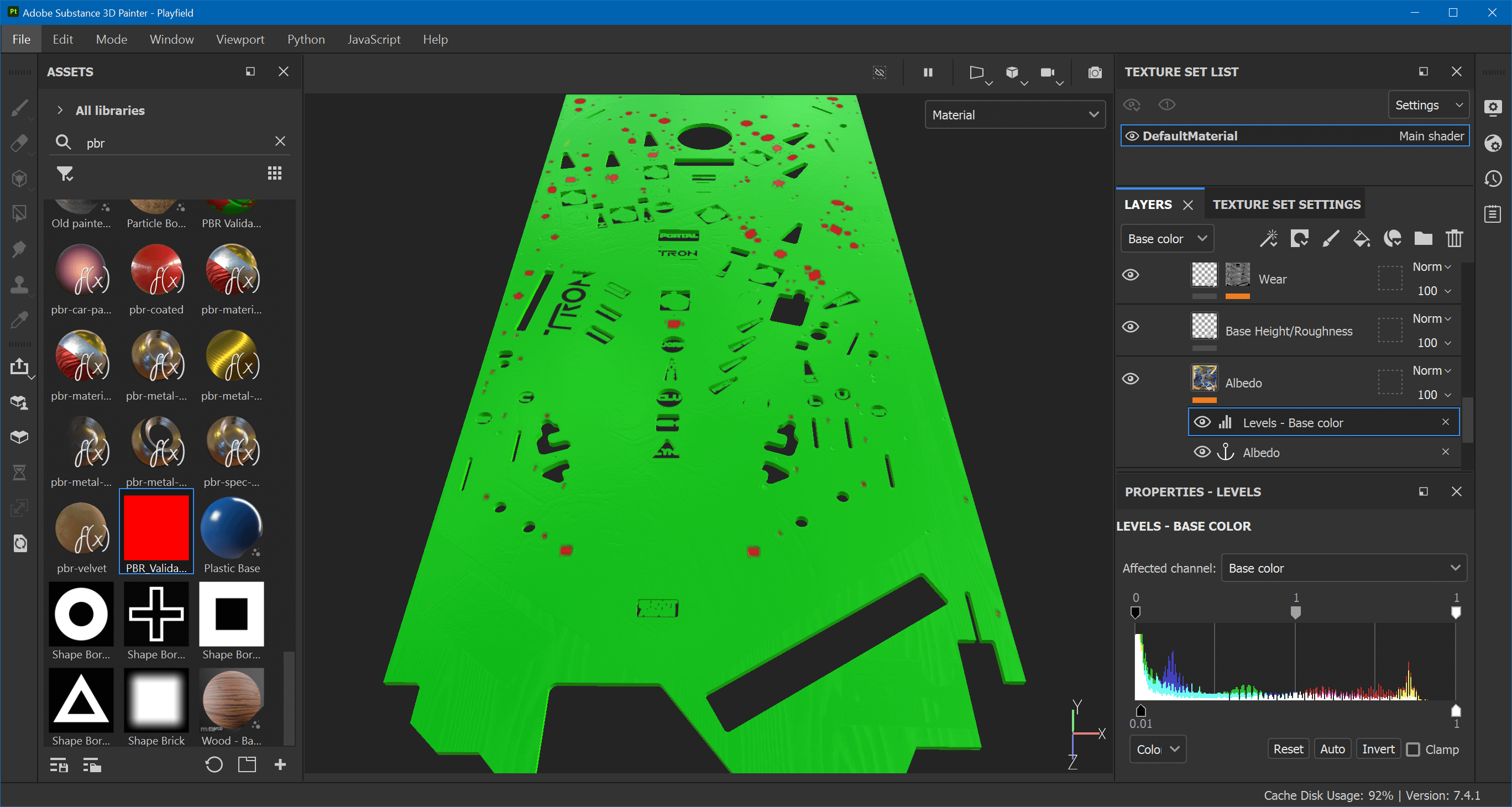Toggle hide-all eye icon in Texture Set List
This screenshot has height=807, width=1512.
[x=1132, y=104]
